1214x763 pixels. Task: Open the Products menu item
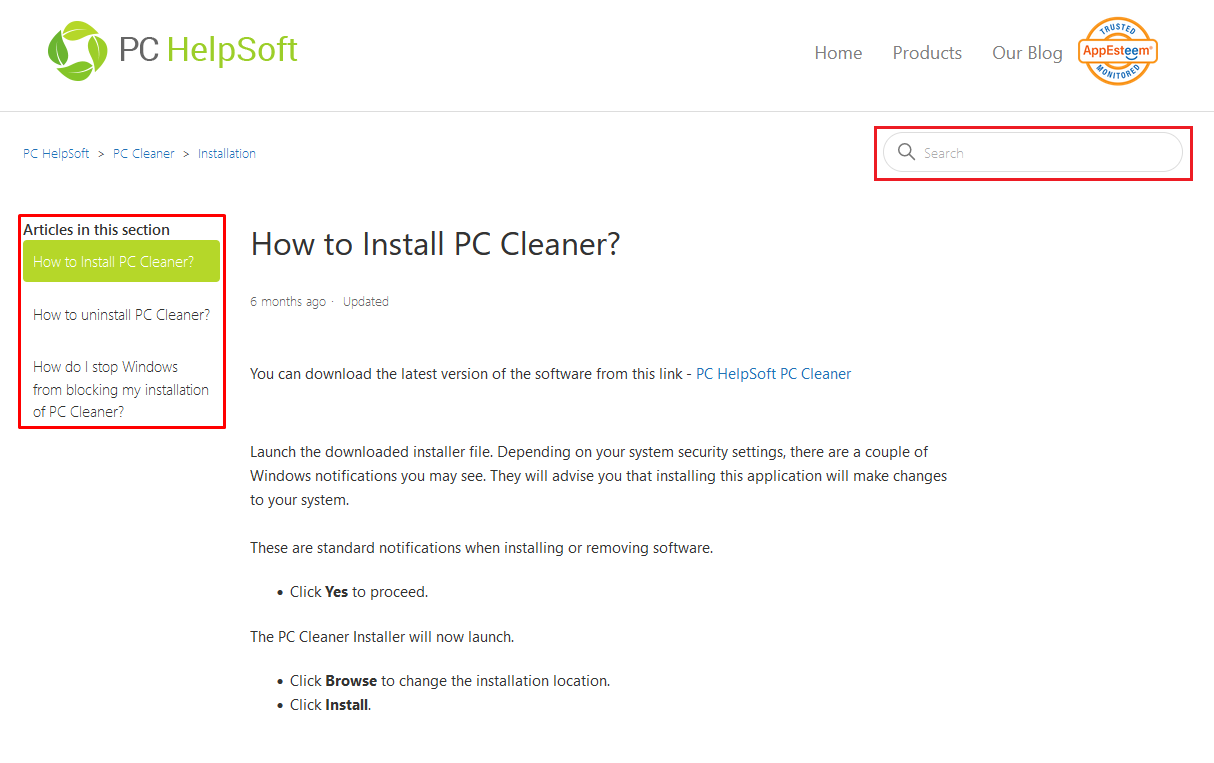pyautogui.click(x=927, y=53)
